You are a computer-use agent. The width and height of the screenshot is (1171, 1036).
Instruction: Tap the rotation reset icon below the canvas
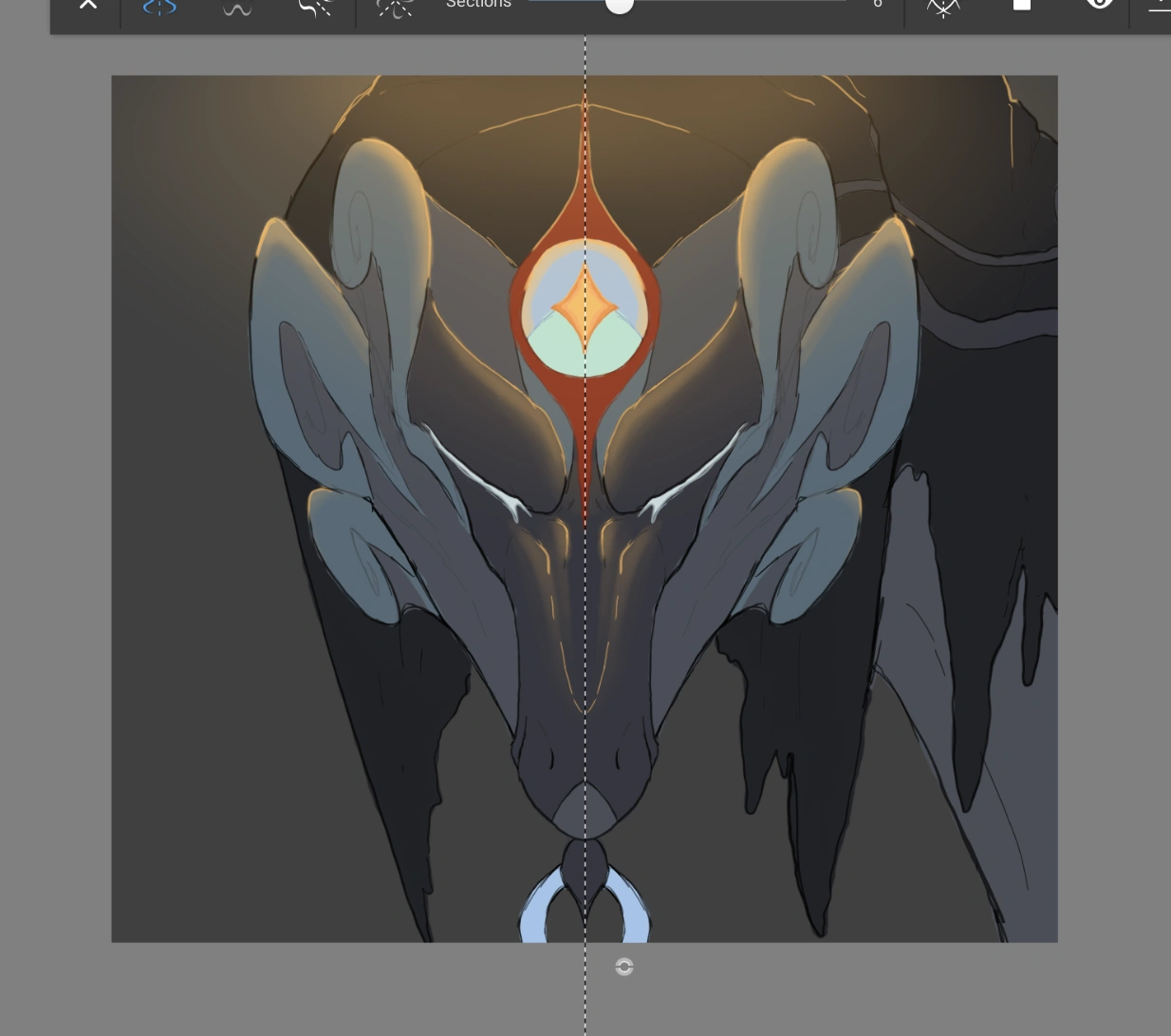[624, 967]
